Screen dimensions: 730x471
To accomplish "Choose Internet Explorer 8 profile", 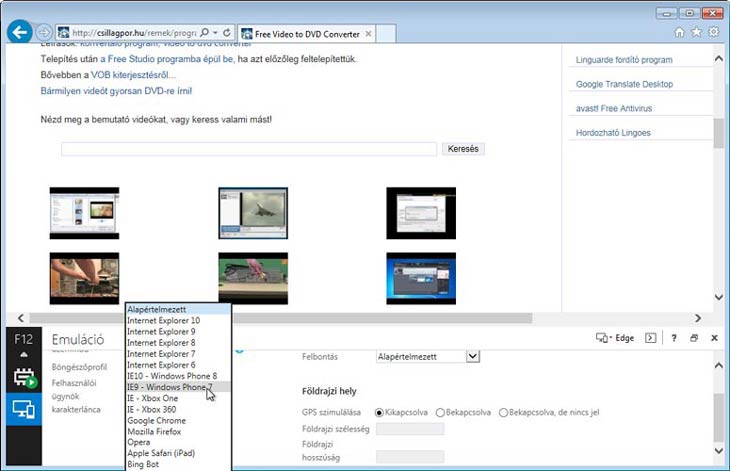I will point(178,343).
